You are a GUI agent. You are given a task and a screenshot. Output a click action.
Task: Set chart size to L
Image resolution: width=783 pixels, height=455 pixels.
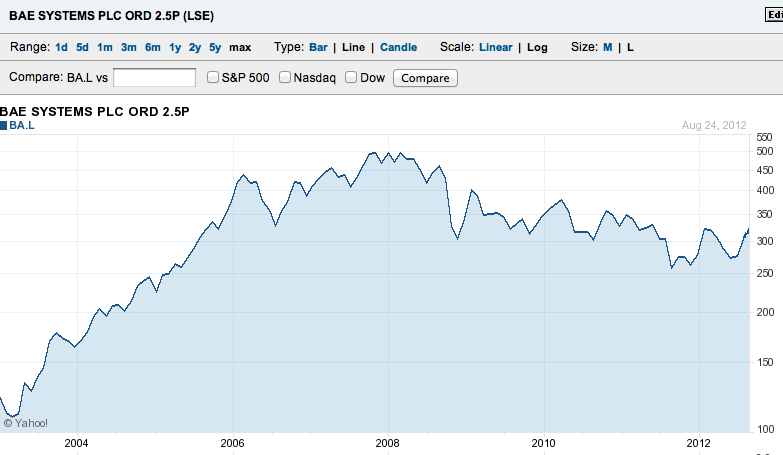tap(630, 47)
